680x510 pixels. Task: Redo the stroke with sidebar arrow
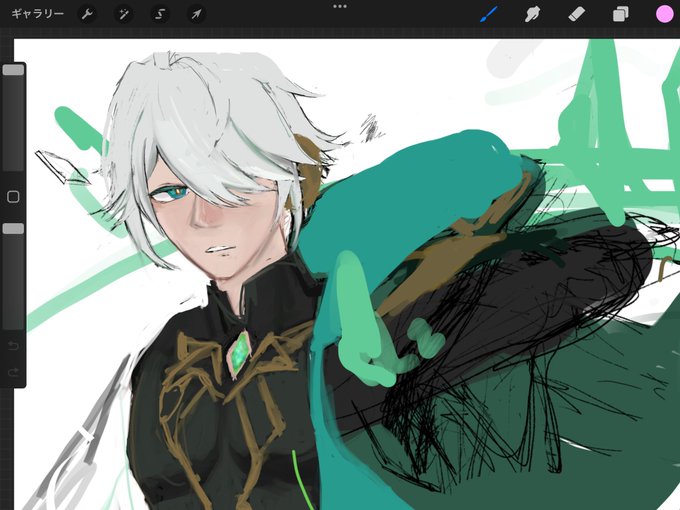[13, 372]
